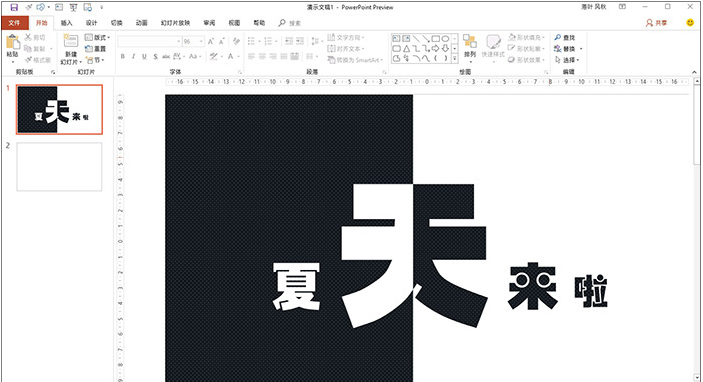Clear all text formatting

[x=236, y=41]
